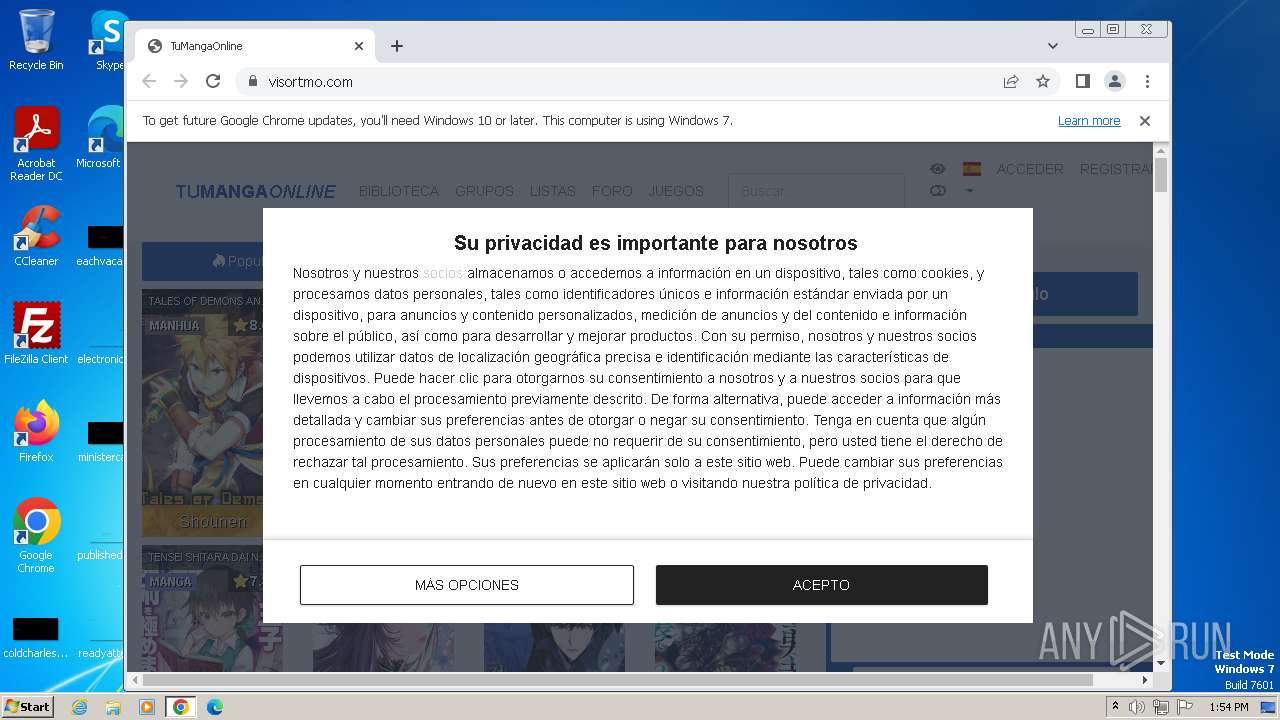Toggle the eye visibility icon in the header
The width and height of the screenshot is (1280, 720).
point(937,169)
